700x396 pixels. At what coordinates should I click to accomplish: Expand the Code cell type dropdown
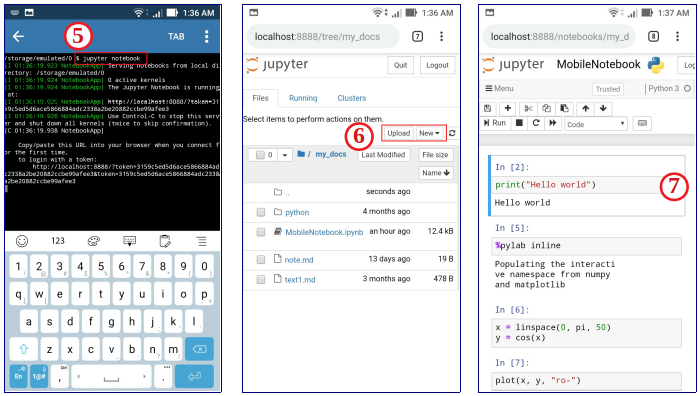click(x=596, y=124)
